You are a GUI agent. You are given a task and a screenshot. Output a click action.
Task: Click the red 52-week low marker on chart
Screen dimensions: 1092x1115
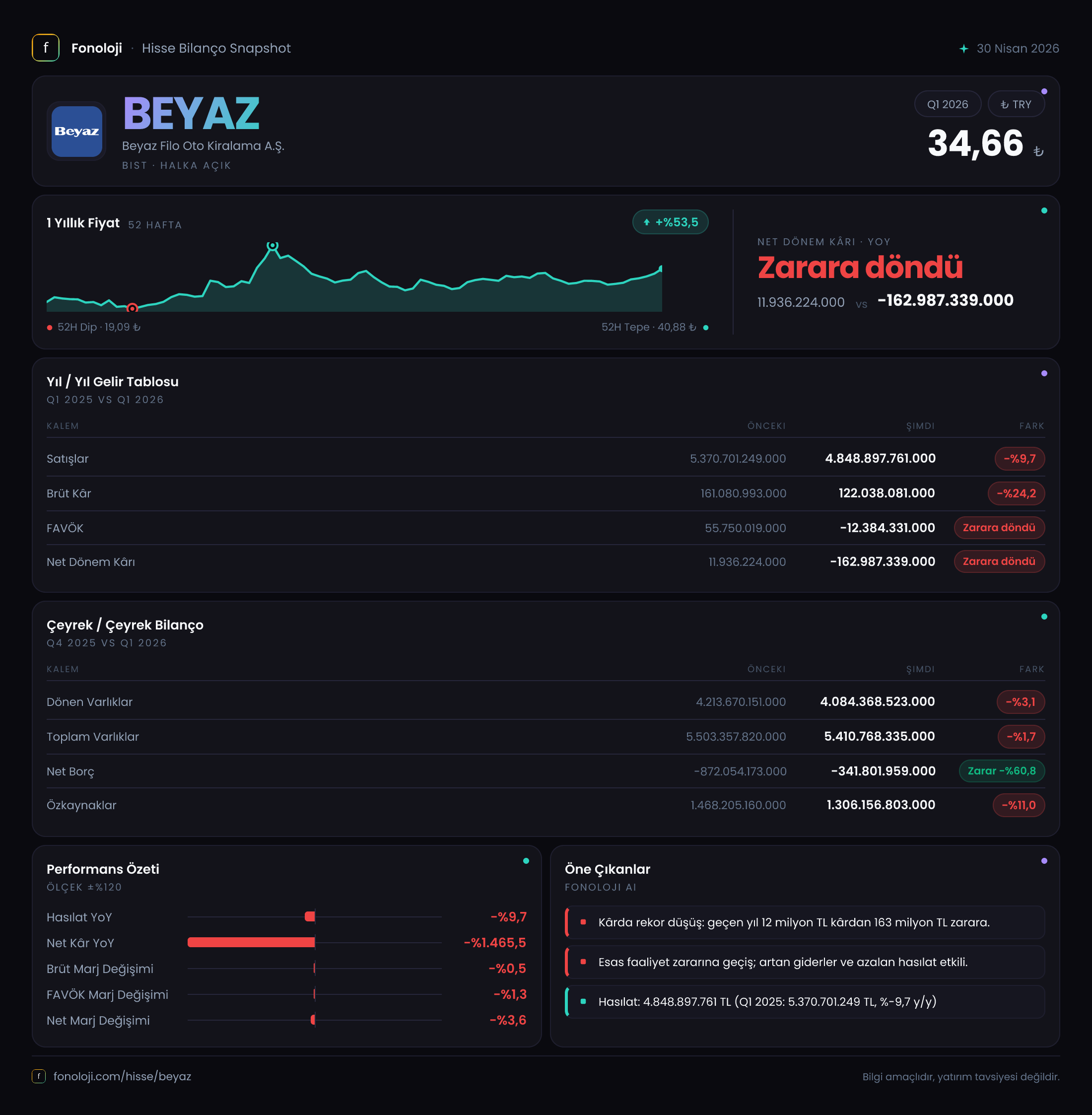pos(132,309)
